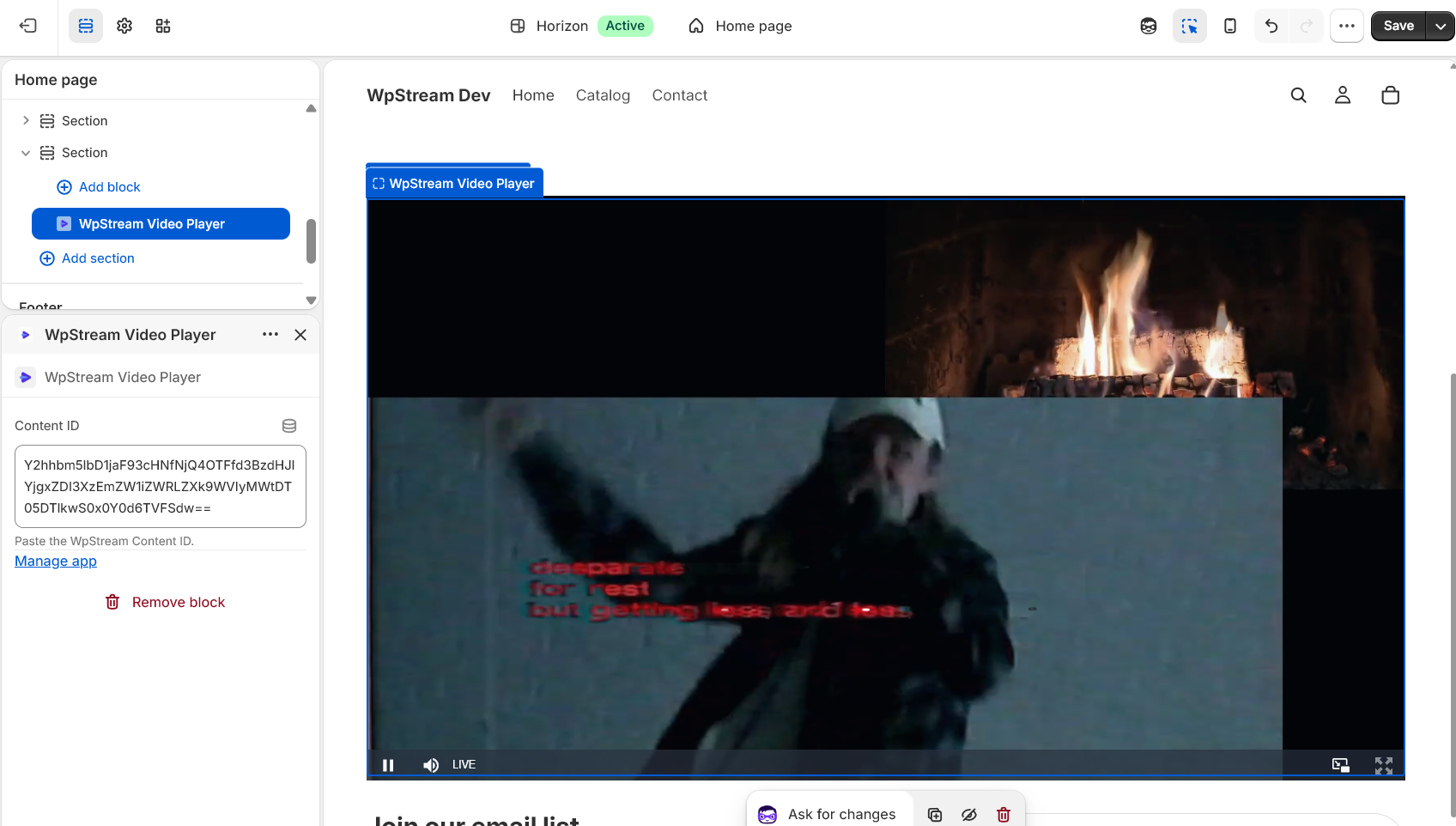Viewport: 1456px width, 826px height.
Task: Enter fullscreen video mode
Action: coord(1384,765)
